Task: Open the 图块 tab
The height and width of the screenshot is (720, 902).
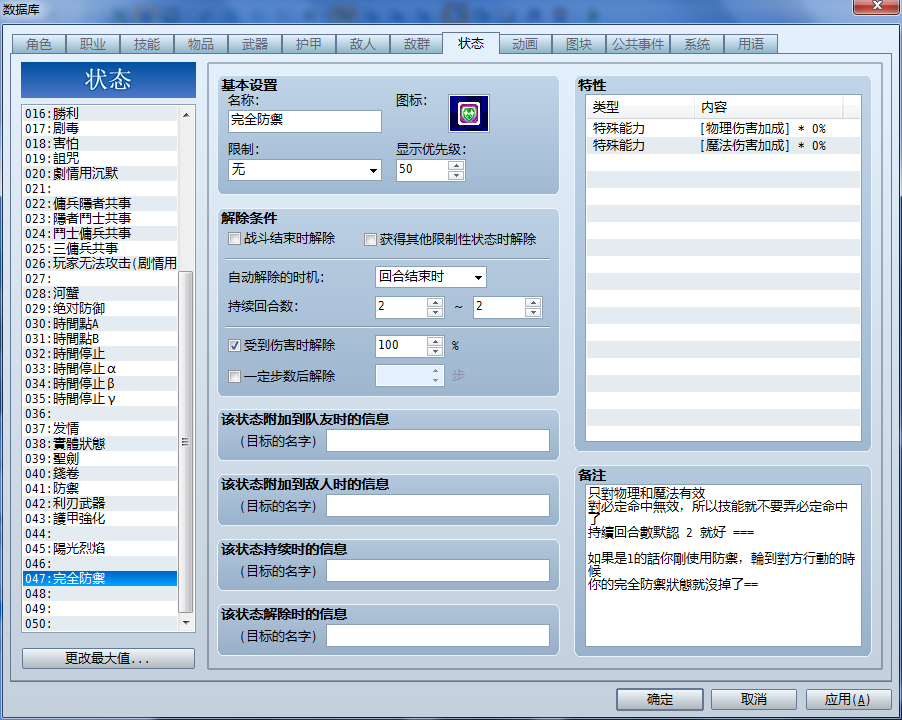Action: (x=579, y=44)
